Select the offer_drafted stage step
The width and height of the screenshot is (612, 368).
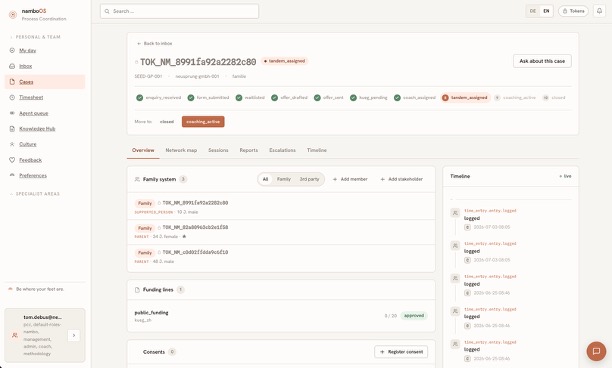point(290,98)
